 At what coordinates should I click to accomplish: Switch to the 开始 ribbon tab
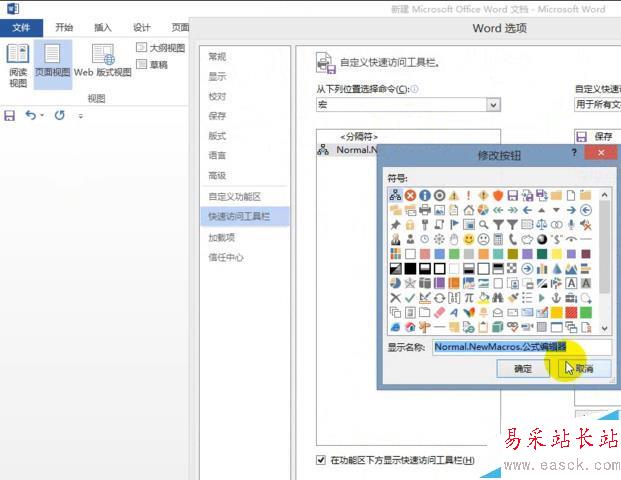click(x=64, y=27)
